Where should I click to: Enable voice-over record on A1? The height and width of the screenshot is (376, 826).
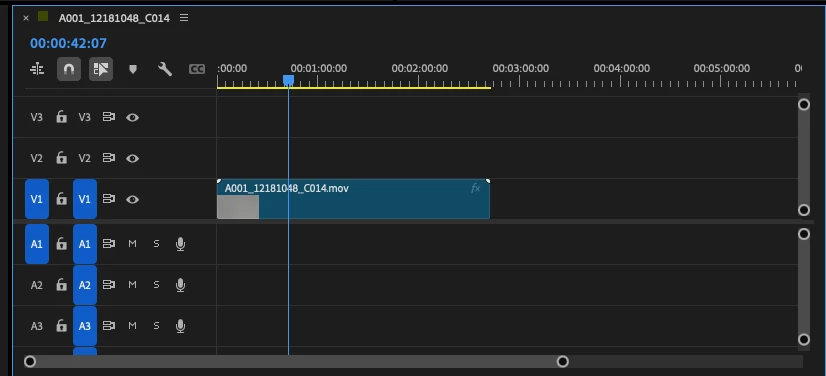[180, 244]
